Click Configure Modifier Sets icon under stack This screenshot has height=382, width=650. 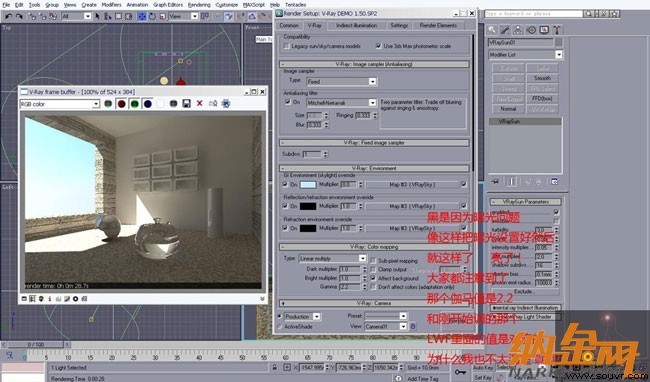pos(554,181)
